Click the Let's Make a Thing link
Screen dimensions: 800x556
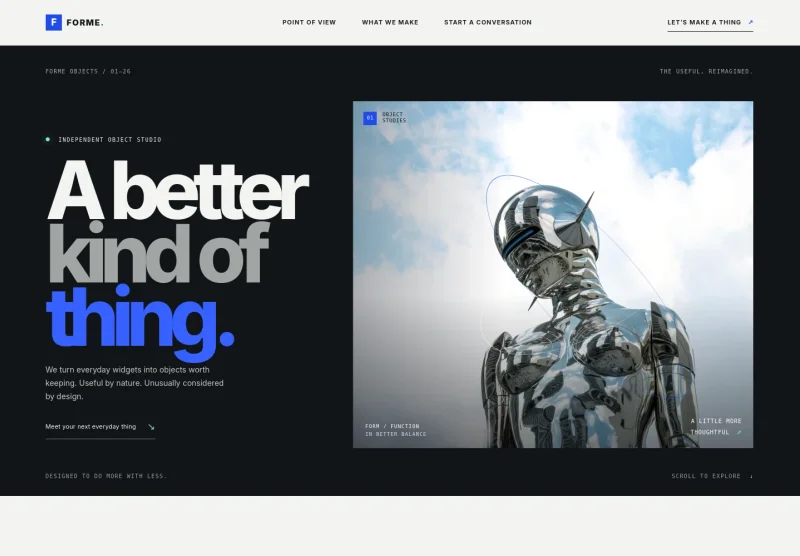coord(710,23)
